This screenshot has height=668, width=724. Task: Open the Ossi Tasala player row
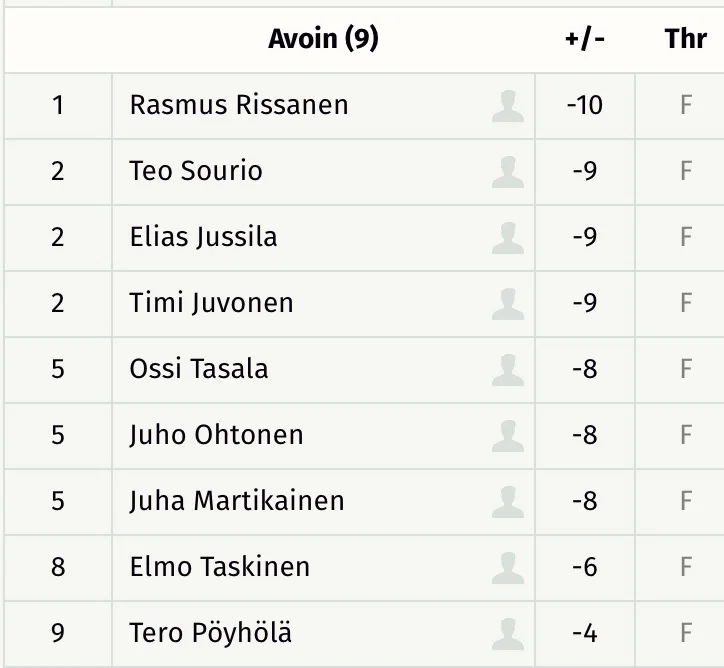[199, 369]
